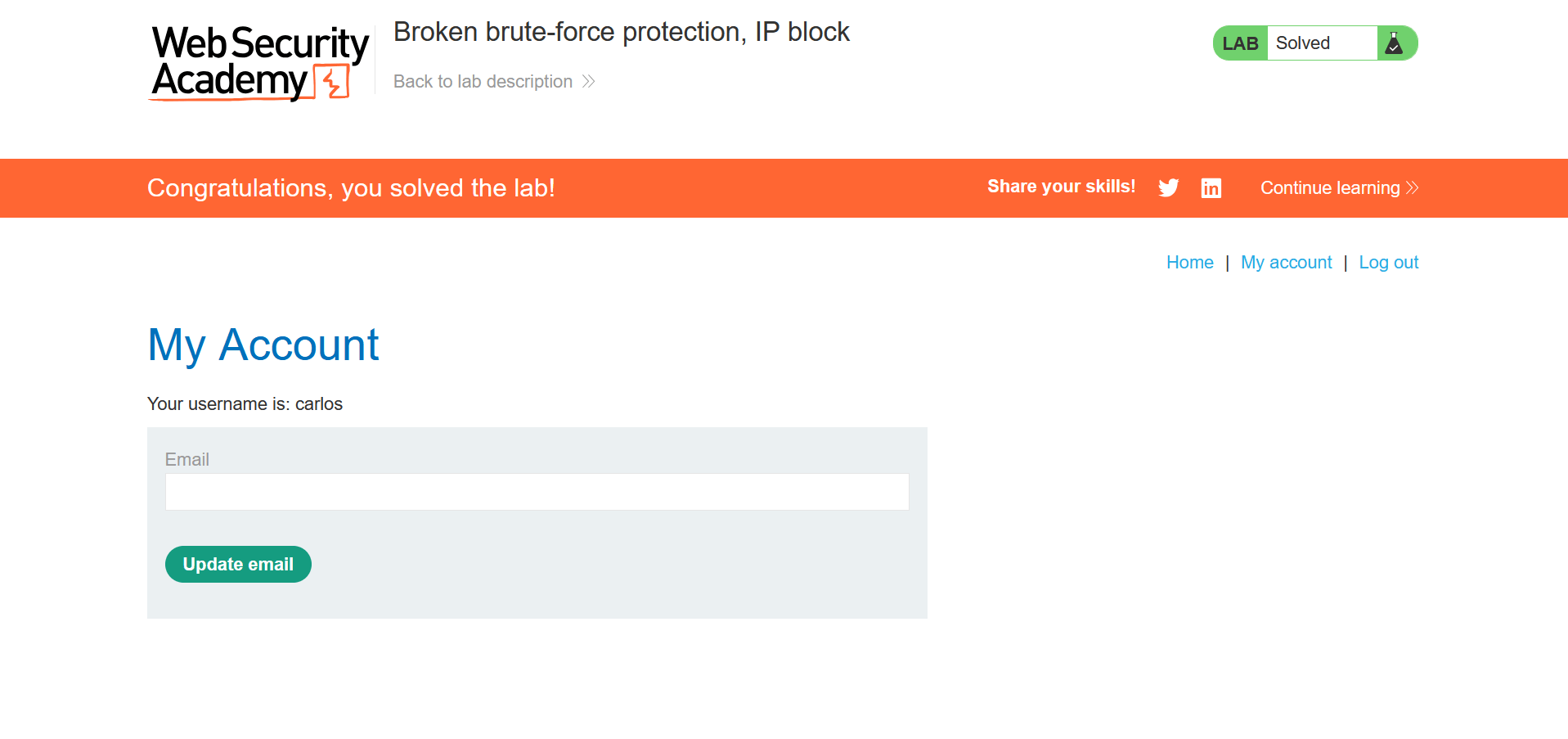
Task: Click the Web Security Academy logo
Action: [258, 62]
